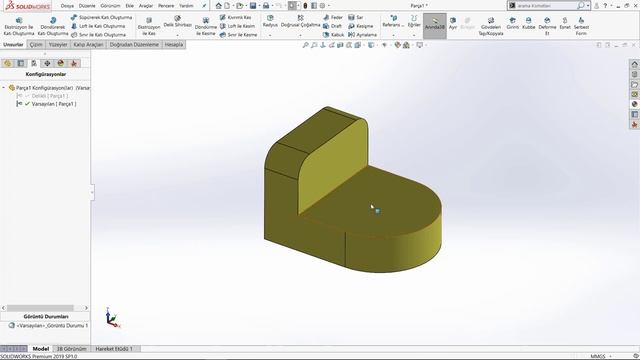
Task: Click the Ekstrüzyon ile Katı Oluşturma tool
Action: coord(19,27)
